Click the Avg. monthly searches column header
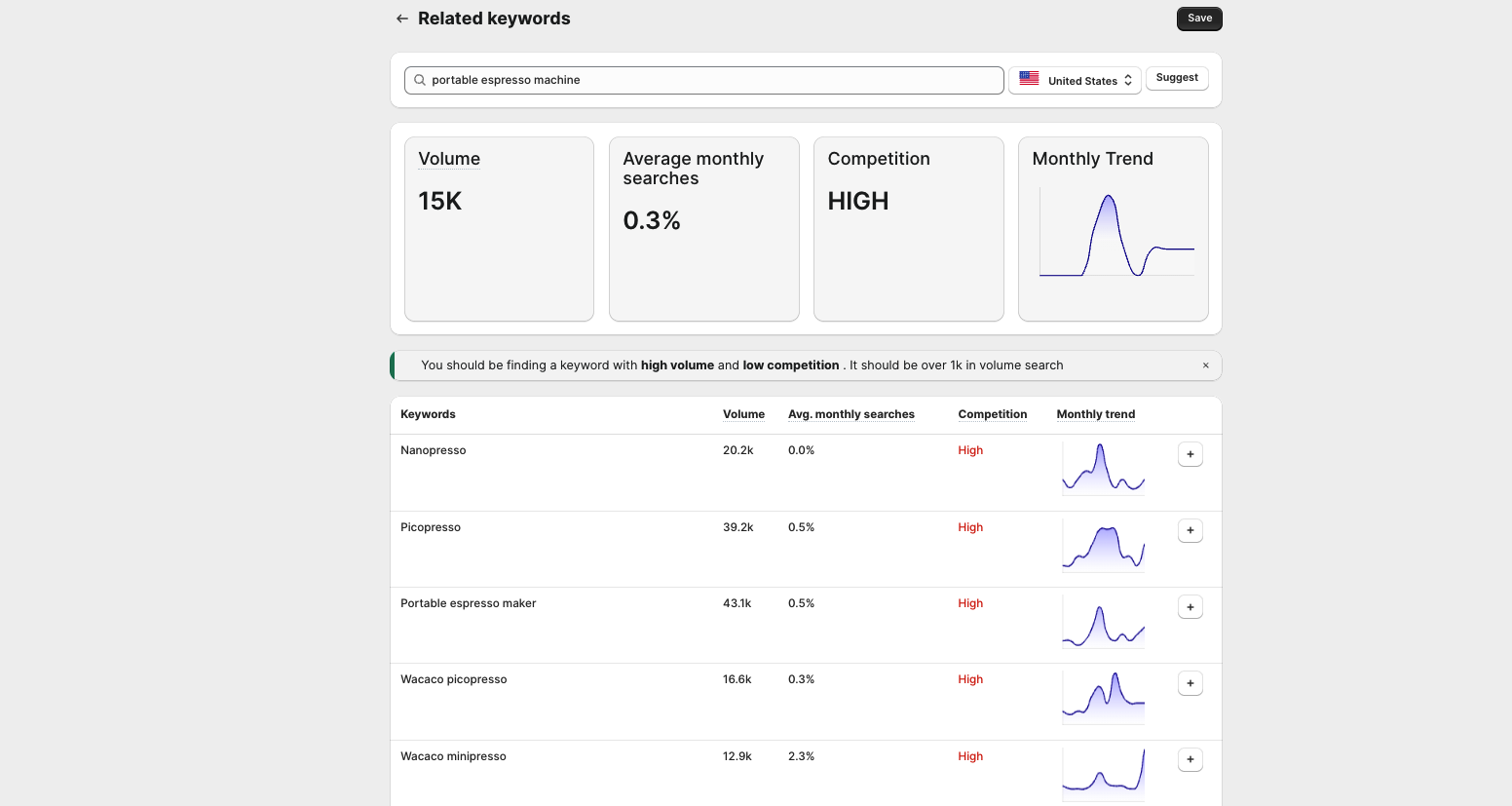This screenshot has width=1512, height=806. [x=850, y=414]
